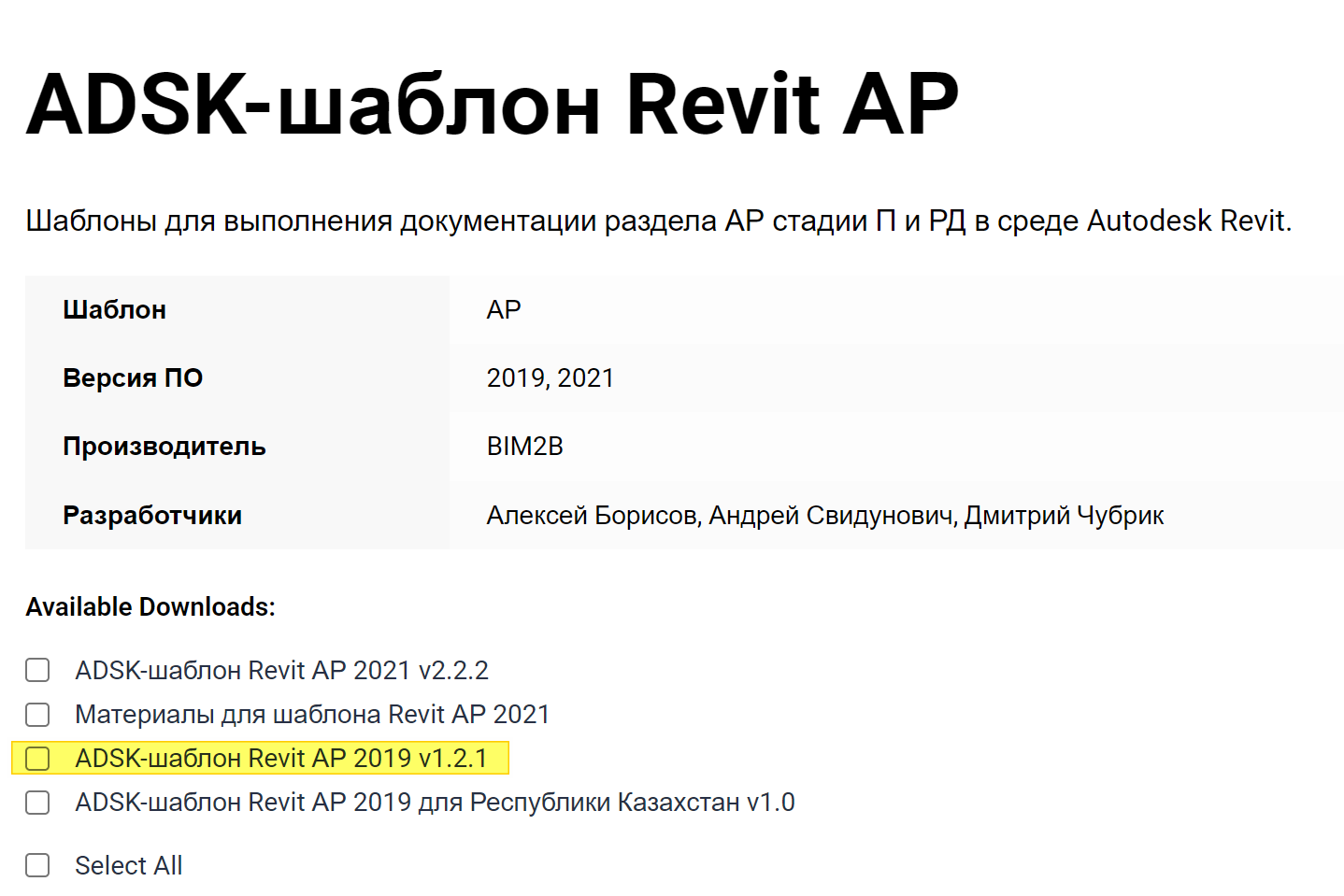Click the Available Downloads heading
This screenshot has width=1344, height=896.
[150, 607]
